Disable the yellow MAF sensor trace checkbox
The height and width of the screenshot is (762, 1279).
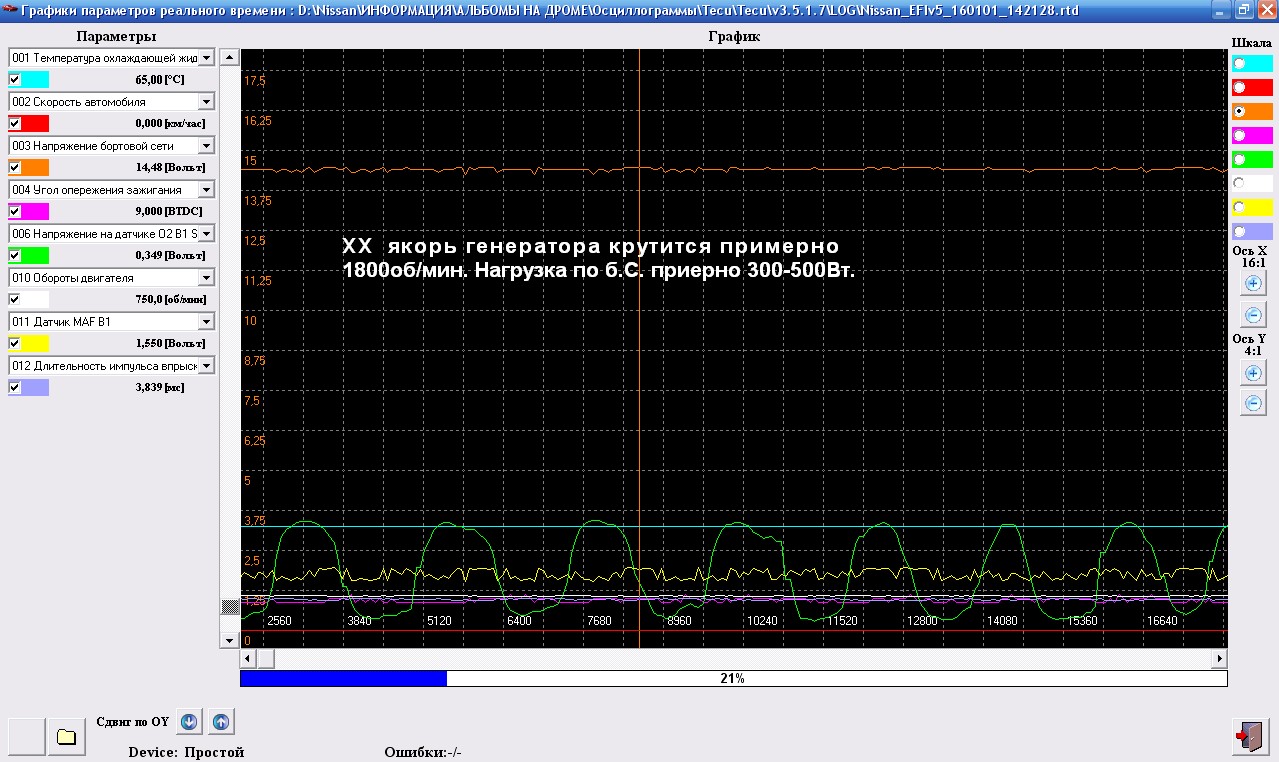[x=15, y=343]
